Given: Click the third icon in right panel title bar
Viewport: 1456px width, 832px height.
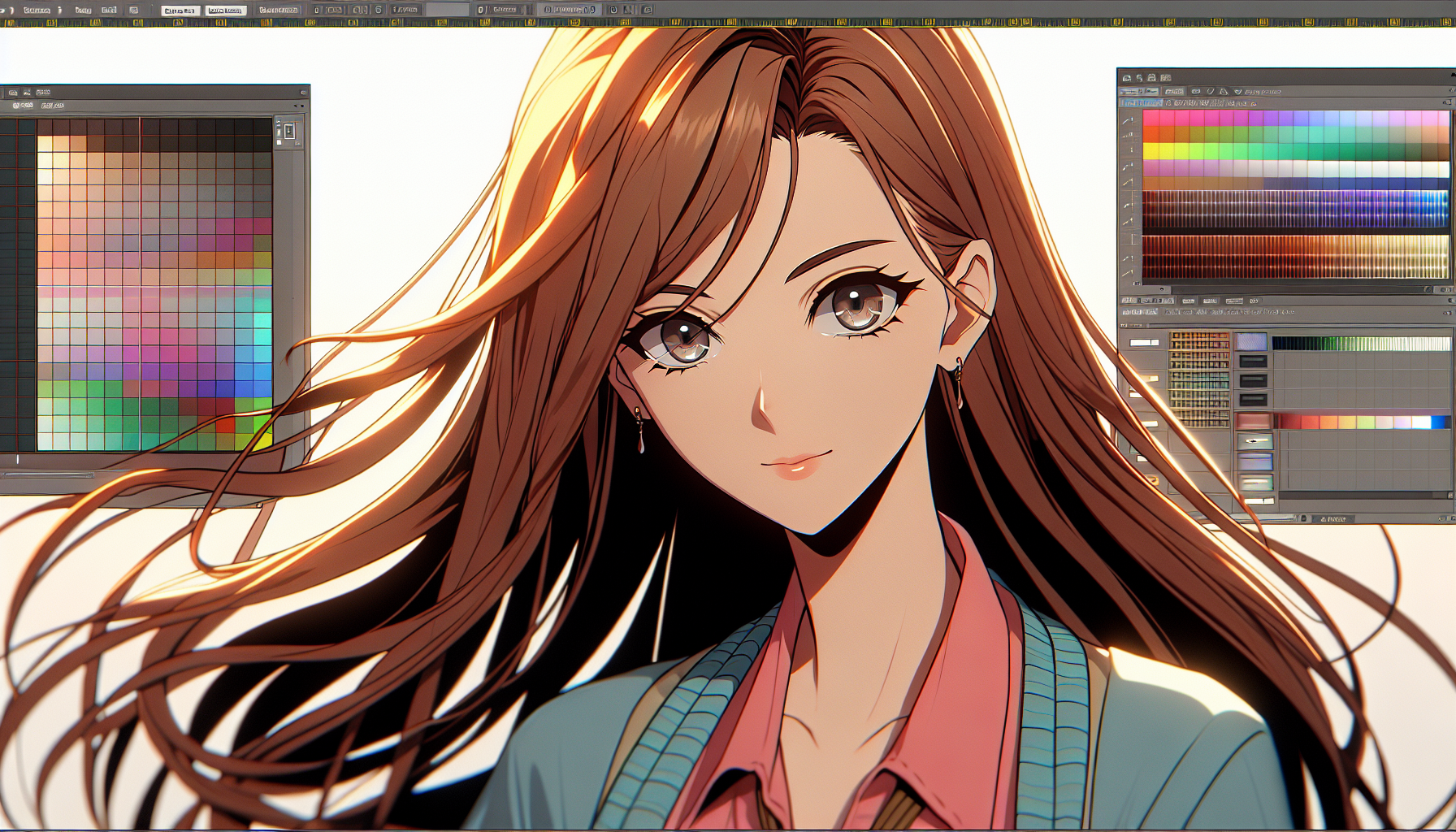Looking at the screenshot, I should click(1151, 78).
